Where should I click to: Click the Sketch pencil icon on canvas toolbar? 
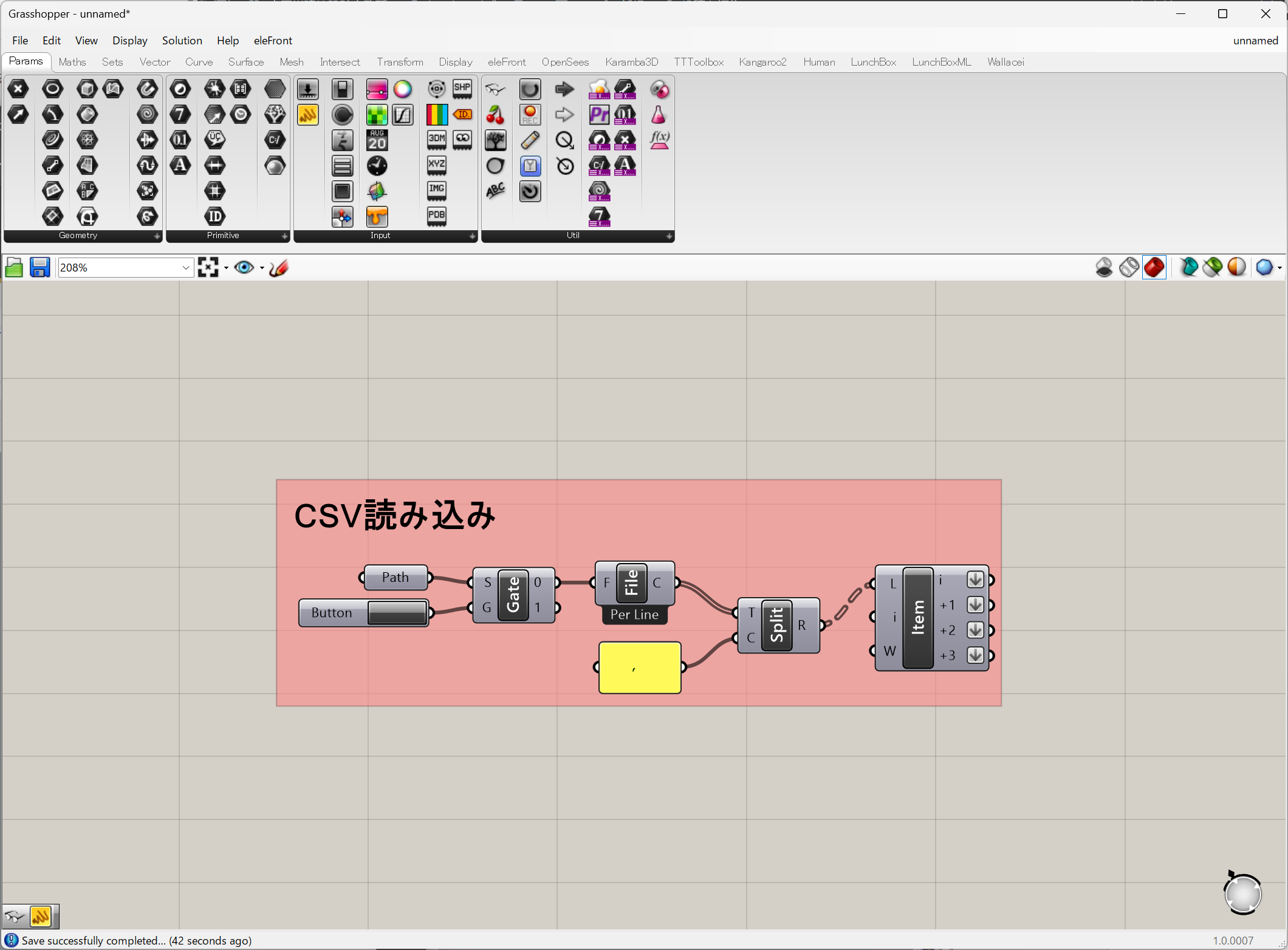click(x=278, y=267)
